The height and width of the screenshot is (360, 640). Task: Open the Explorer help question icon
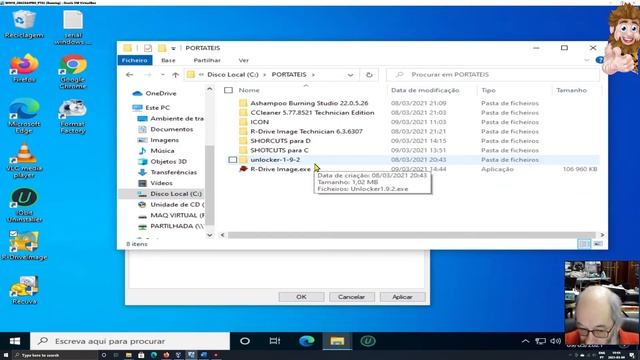(599, 60)
